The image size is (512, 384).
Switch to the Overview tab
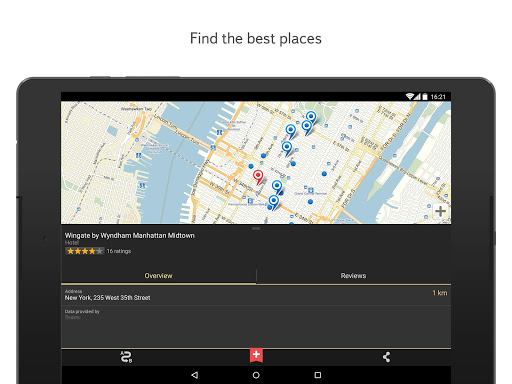pyautogui.click(x=159, y=276)
